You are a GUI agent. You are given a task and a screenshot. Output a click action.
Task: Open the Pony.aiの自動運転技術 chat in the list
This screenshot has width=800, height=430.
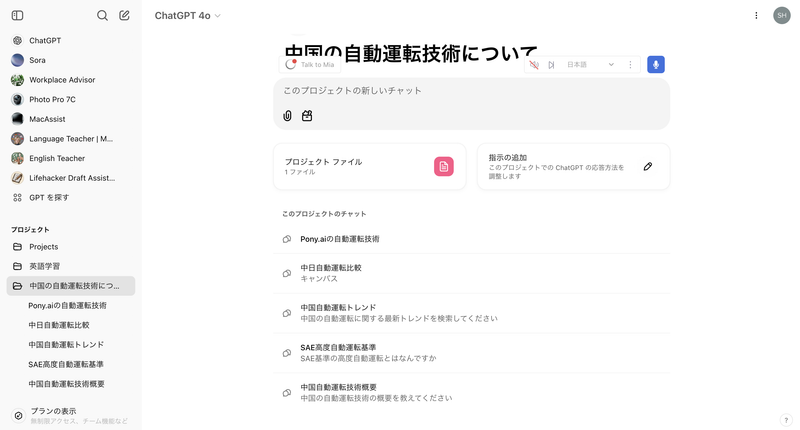point(471,239)
